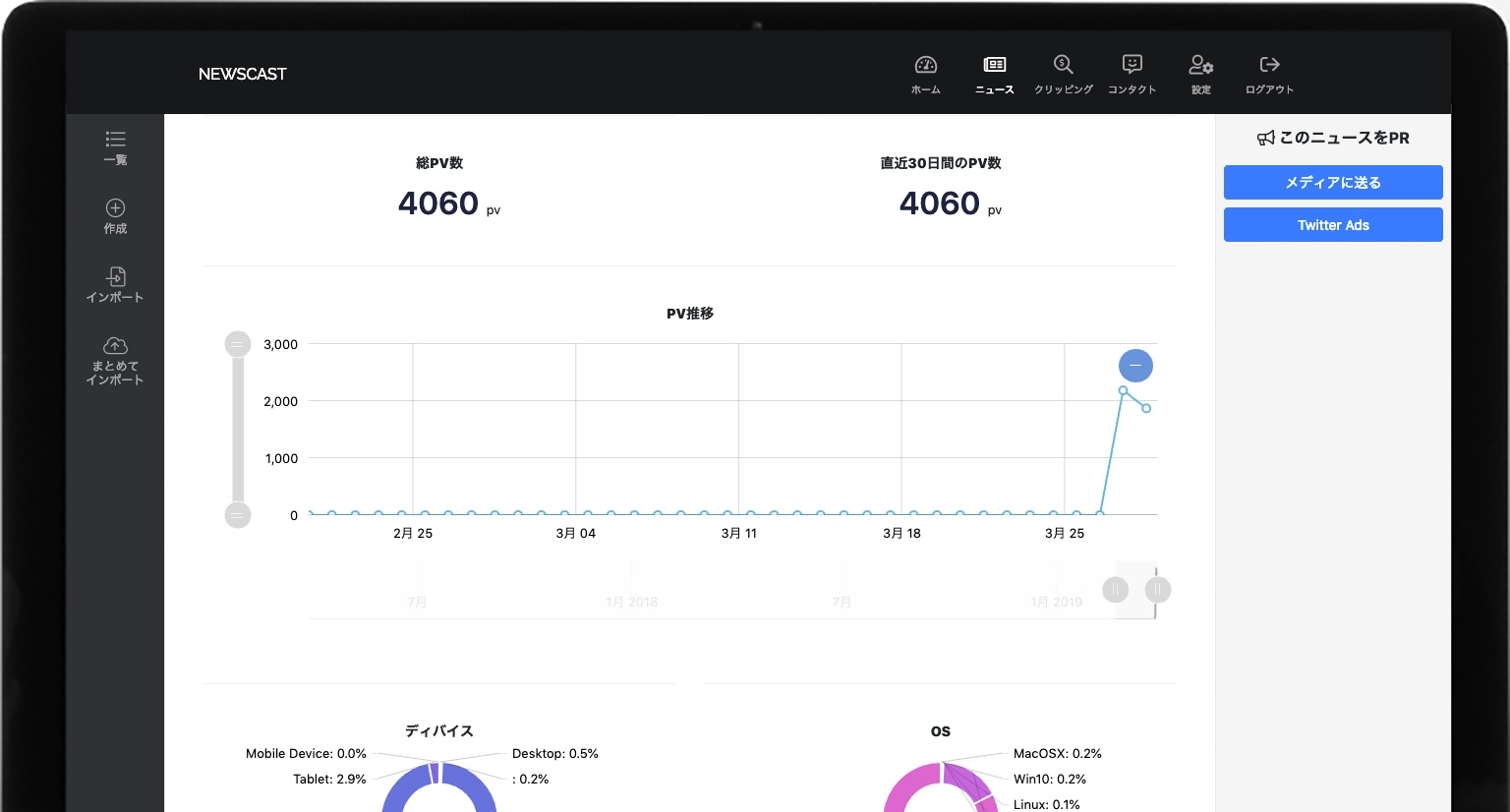Click the last data point on PV line

[x=1146, y=408]
